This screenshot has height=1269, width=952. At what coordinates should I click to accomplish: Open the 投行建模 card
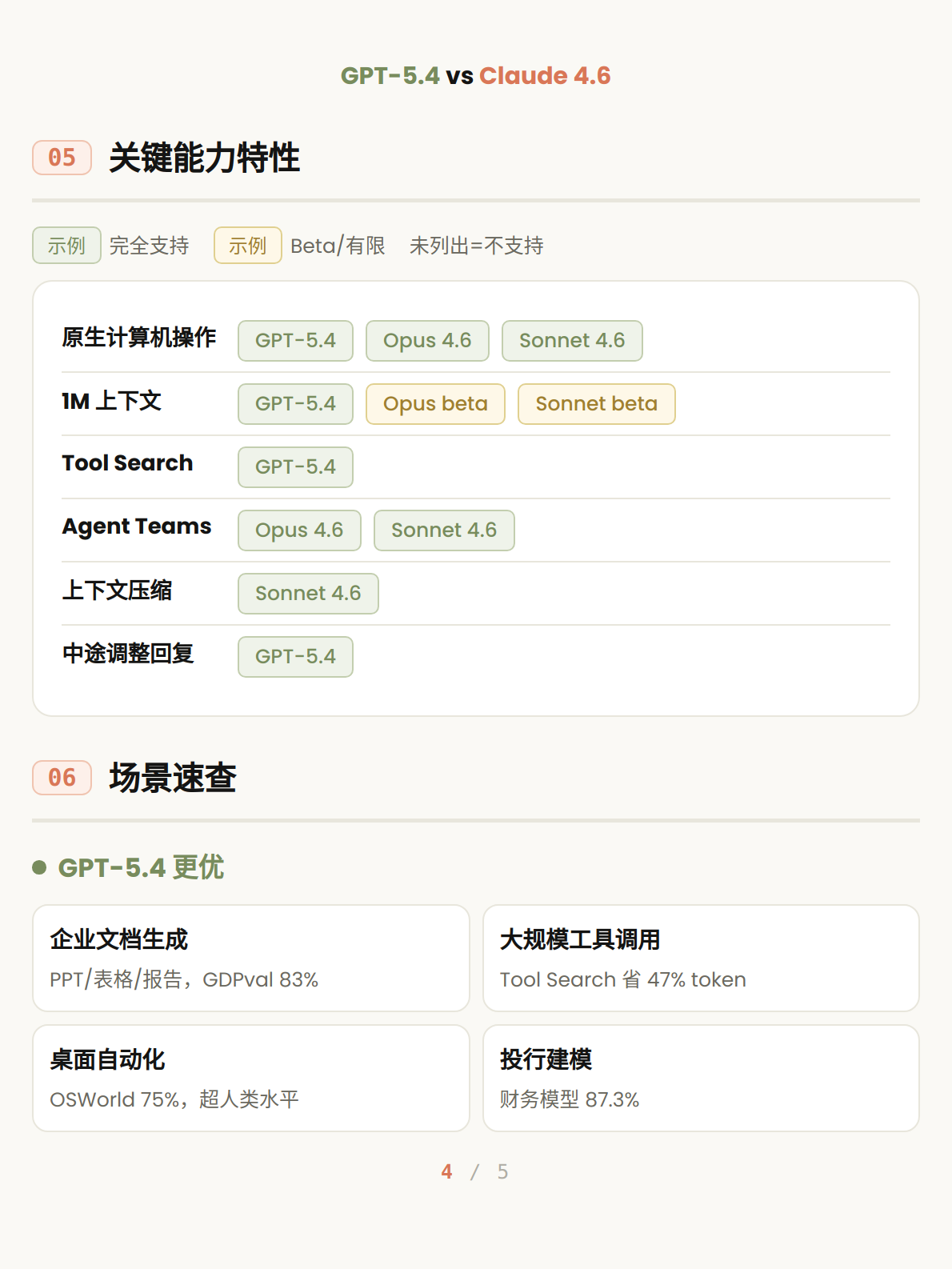(701, 1078)
